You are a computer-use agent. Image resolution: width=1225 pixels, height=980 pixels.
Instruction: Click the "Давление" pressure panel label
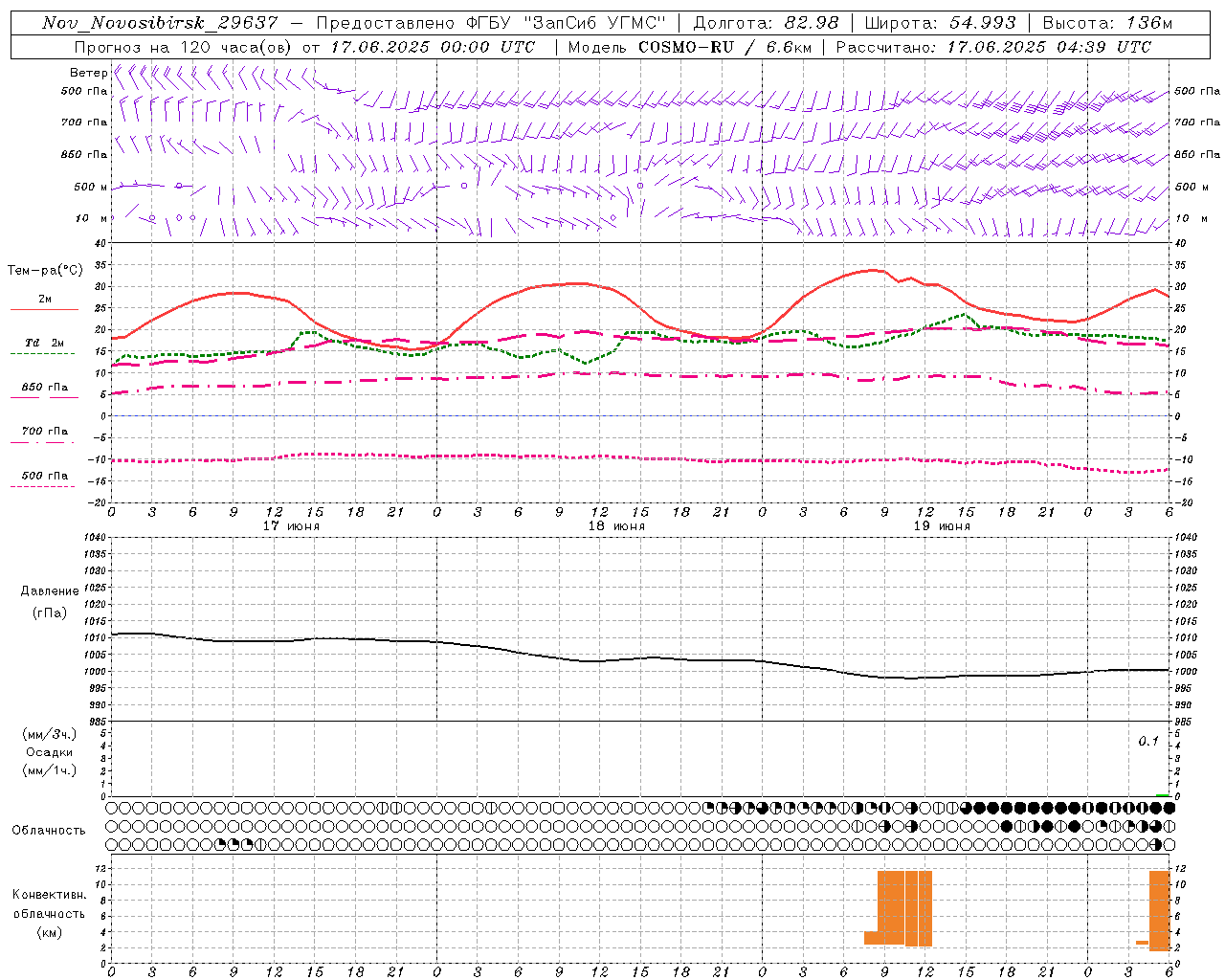[50, 591]
